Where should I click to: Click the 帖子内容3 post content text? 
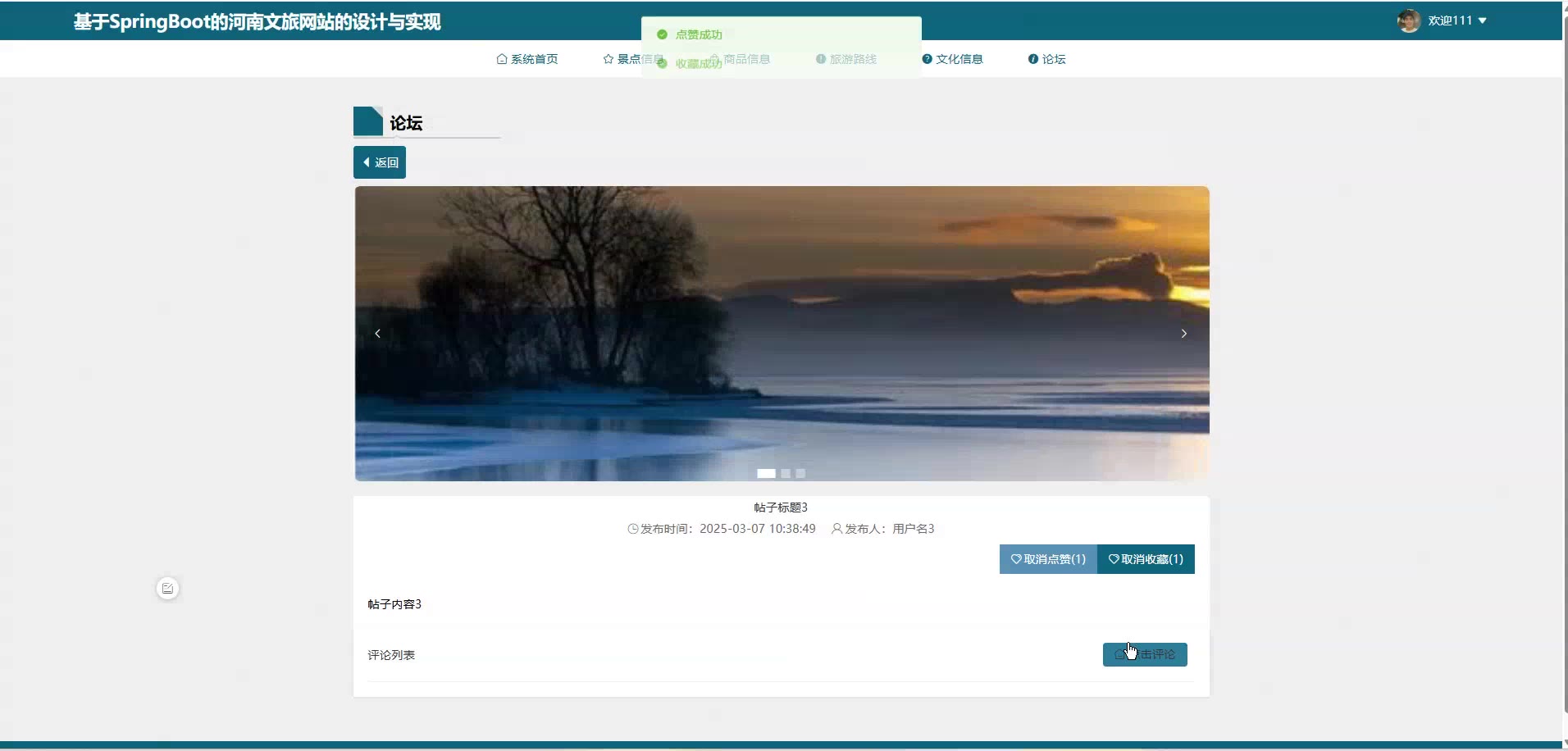coord(394,604)
